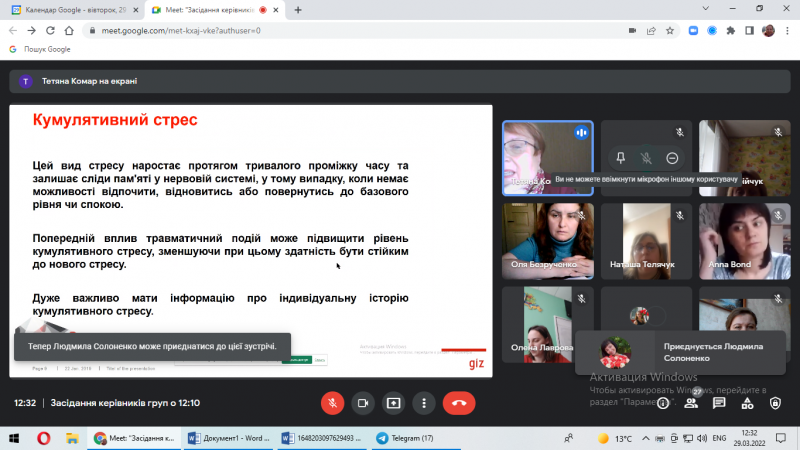Switch to Документ1 Word taskbar window
800x450 pixels.
[229, 438]
